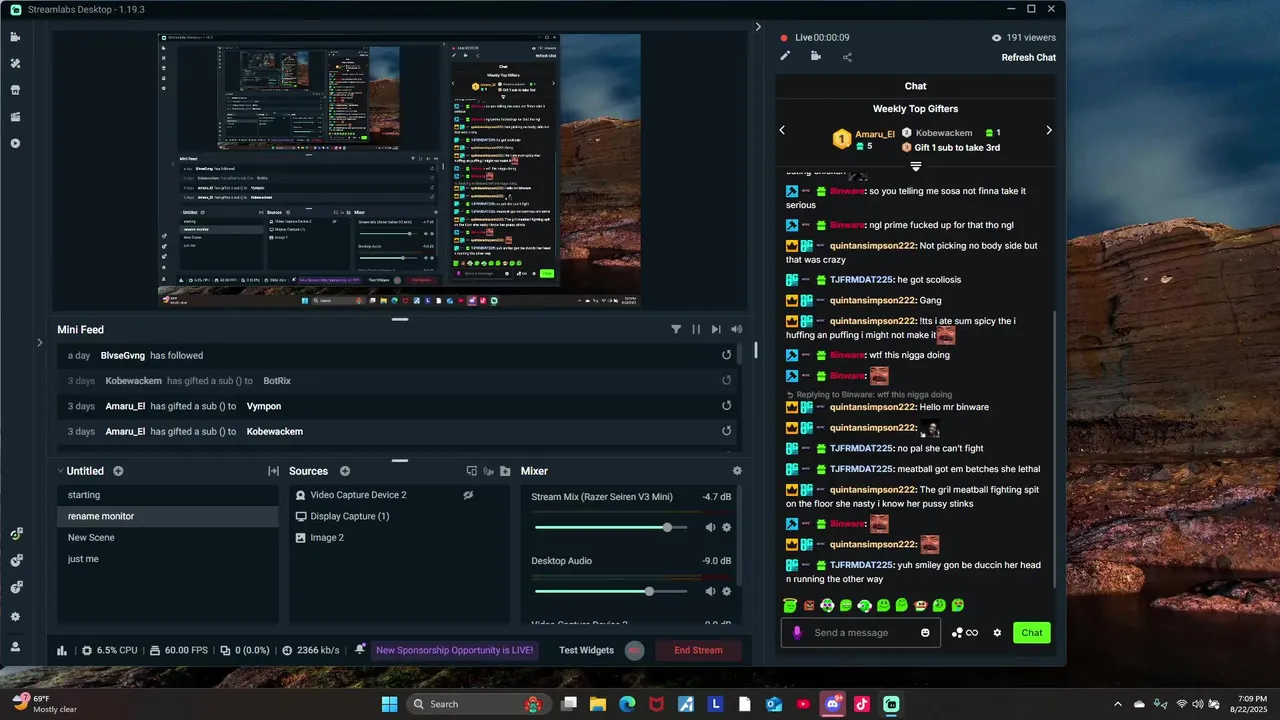Add a new source with plus icon
Viewport: 1280px width, 720px height.
click(345, 471)
